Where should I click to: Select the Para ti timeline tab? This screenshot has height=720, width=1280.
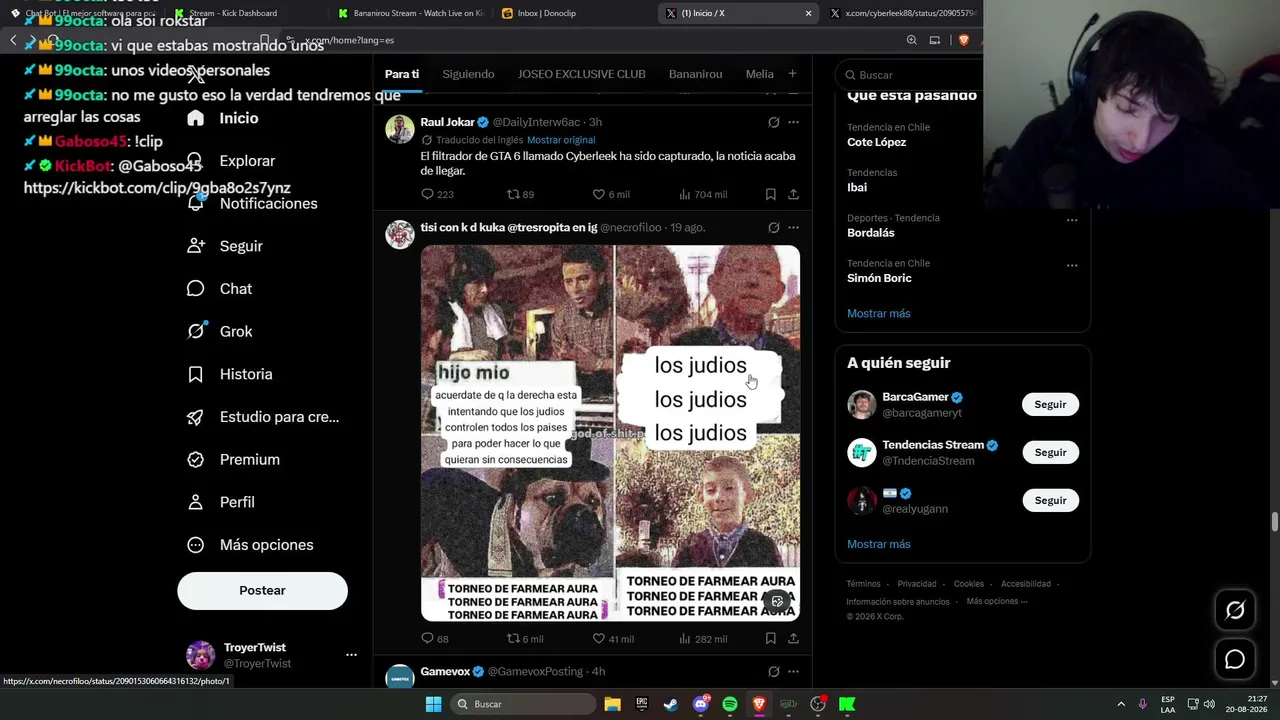pyautogui.click(x=402, y=74)
